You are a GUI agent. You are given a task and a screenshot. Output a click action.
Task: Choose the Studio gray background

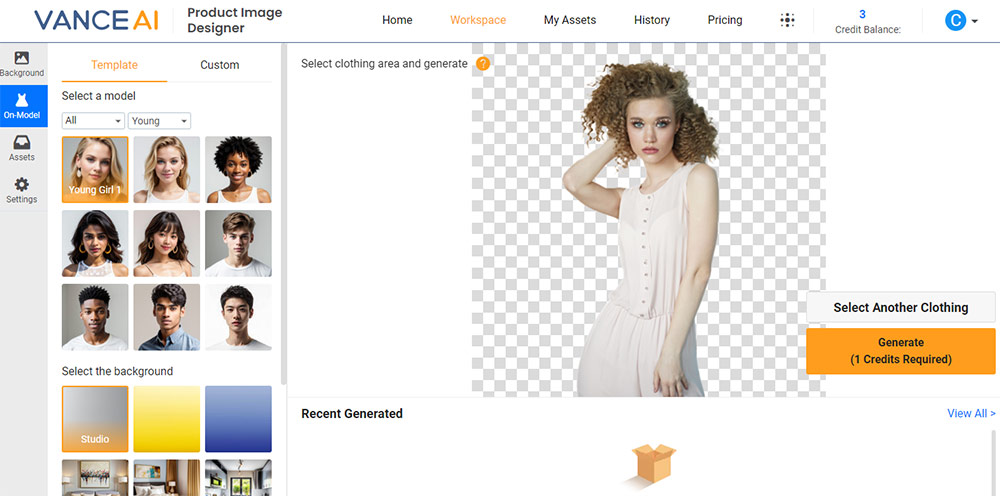tap(95, 419)
